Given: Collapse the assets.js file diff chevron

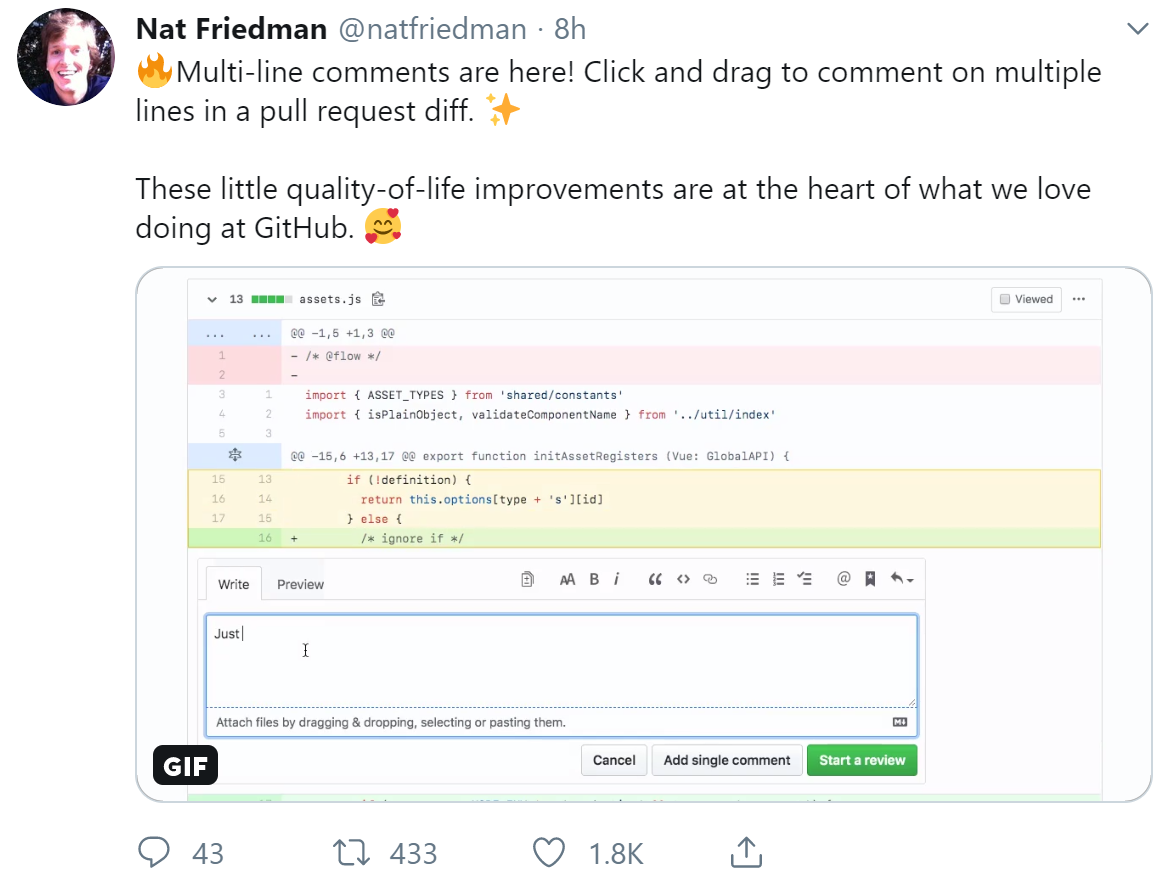Looking at the screenshot, I should [x=212, y=299].
